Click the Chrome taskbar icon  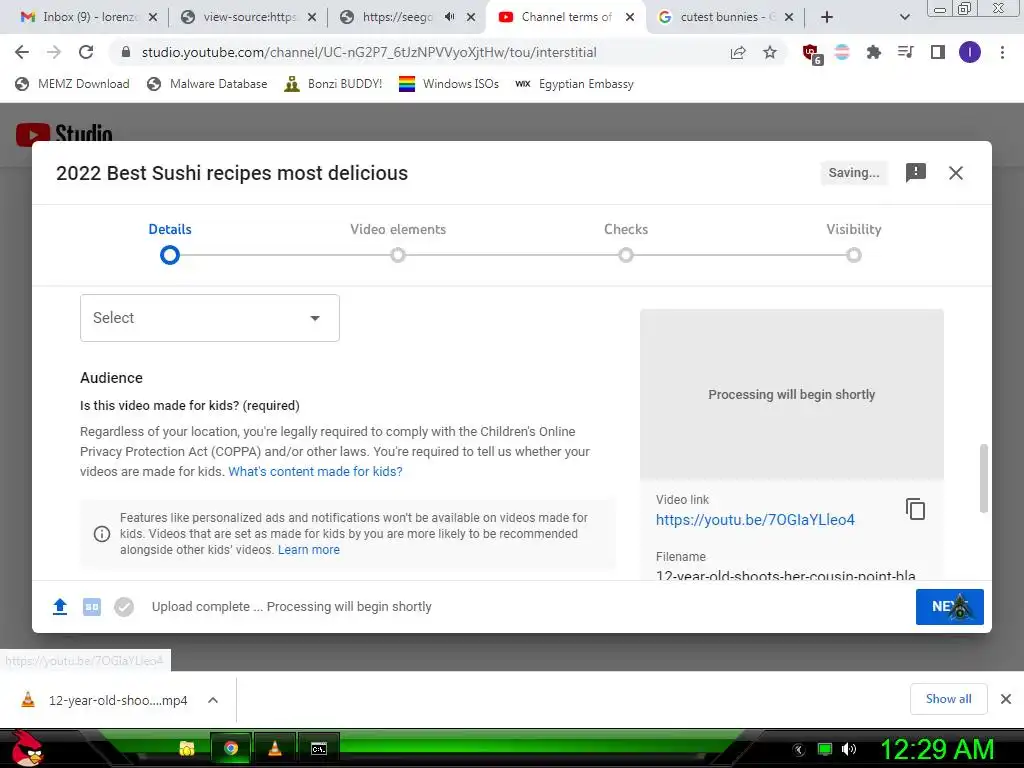(231, 748)
